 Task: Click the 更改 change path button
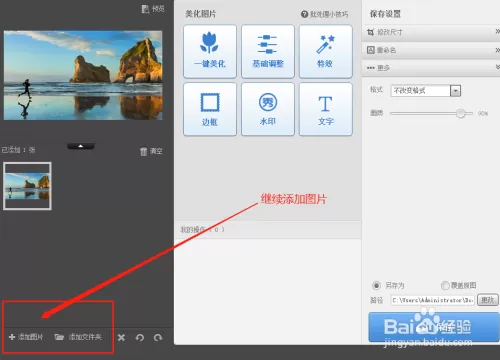click(x=488, y=300)
